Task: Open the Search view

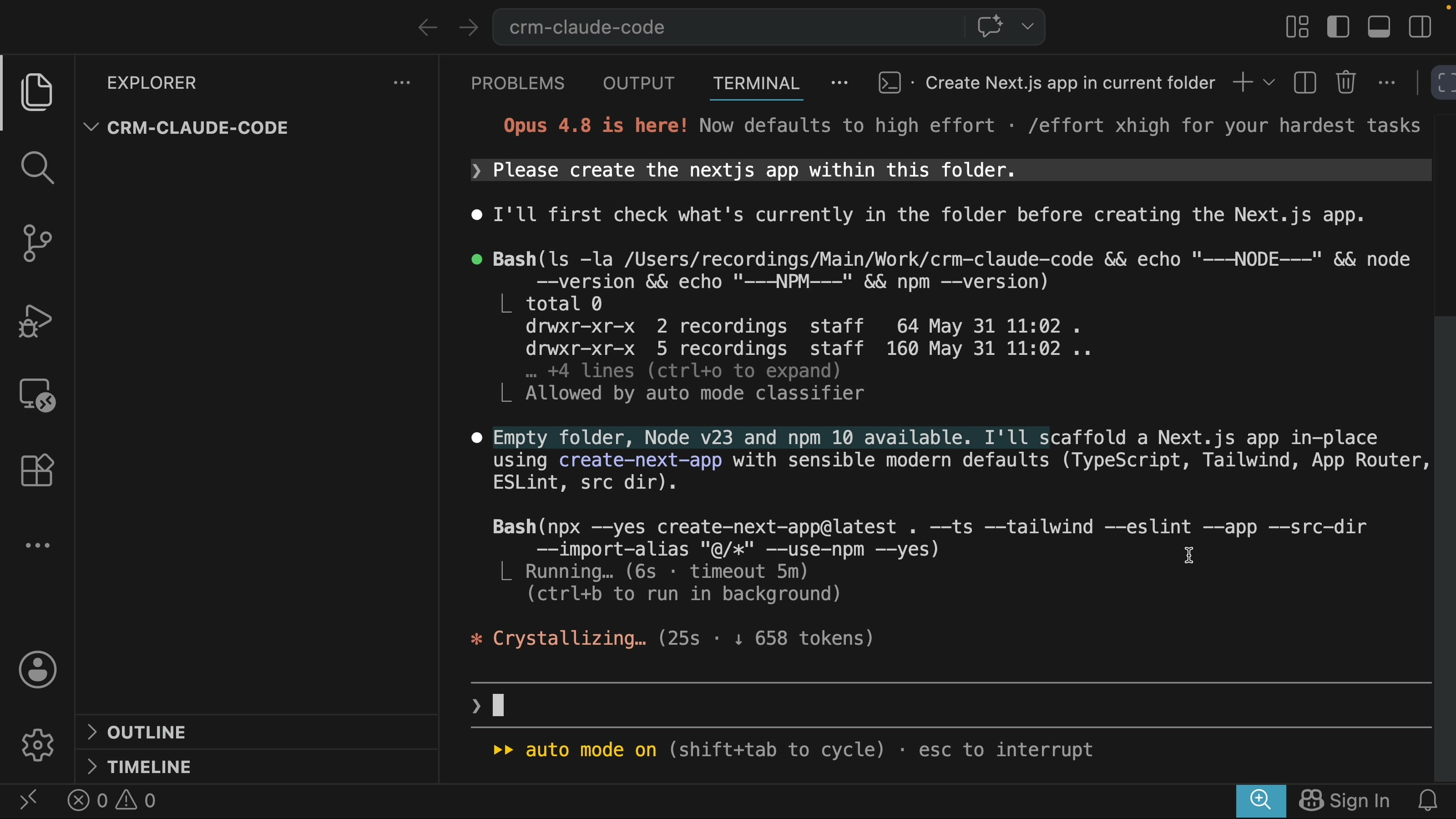Action: [37, 167]
